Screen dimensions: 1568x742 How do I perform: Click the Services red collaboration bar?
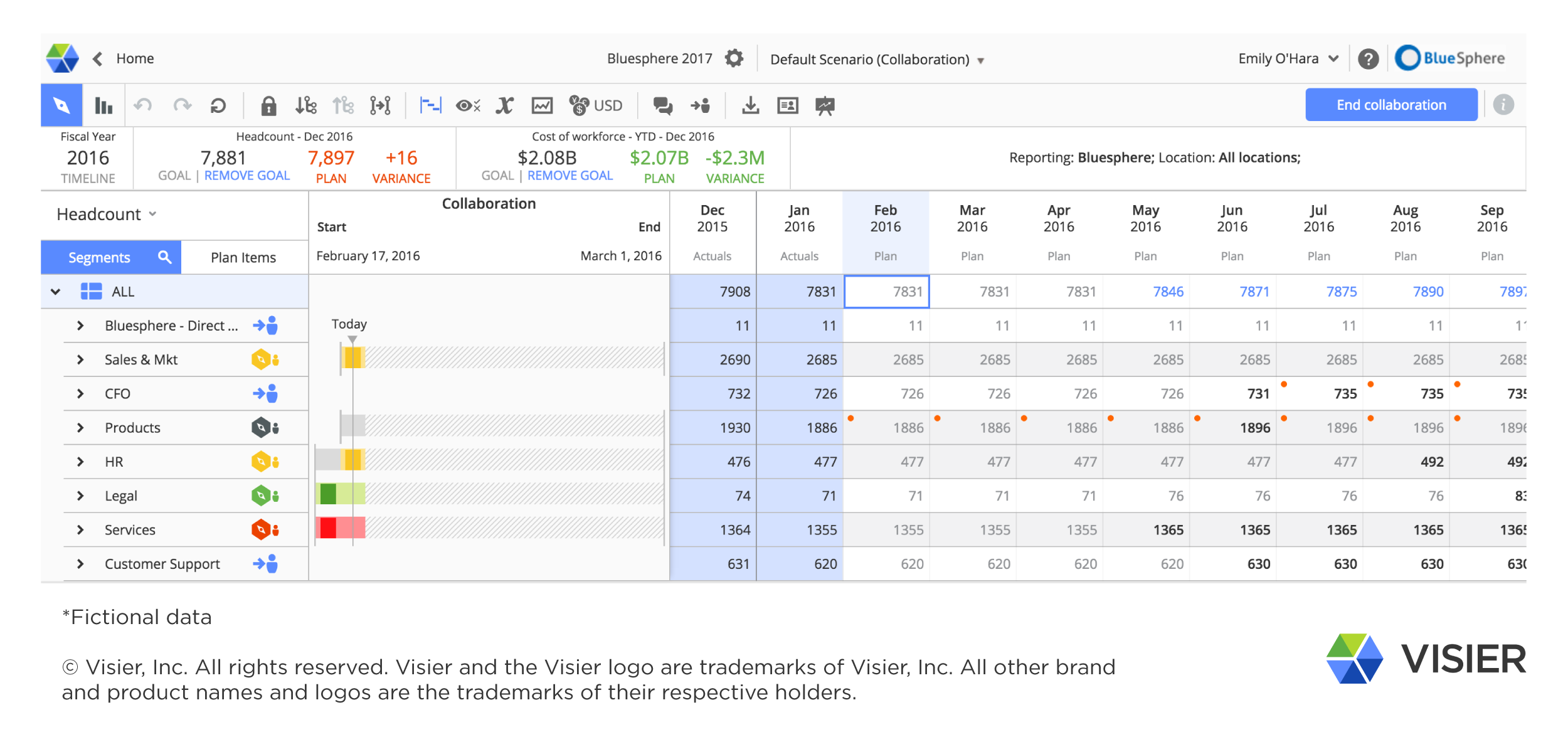340,528
